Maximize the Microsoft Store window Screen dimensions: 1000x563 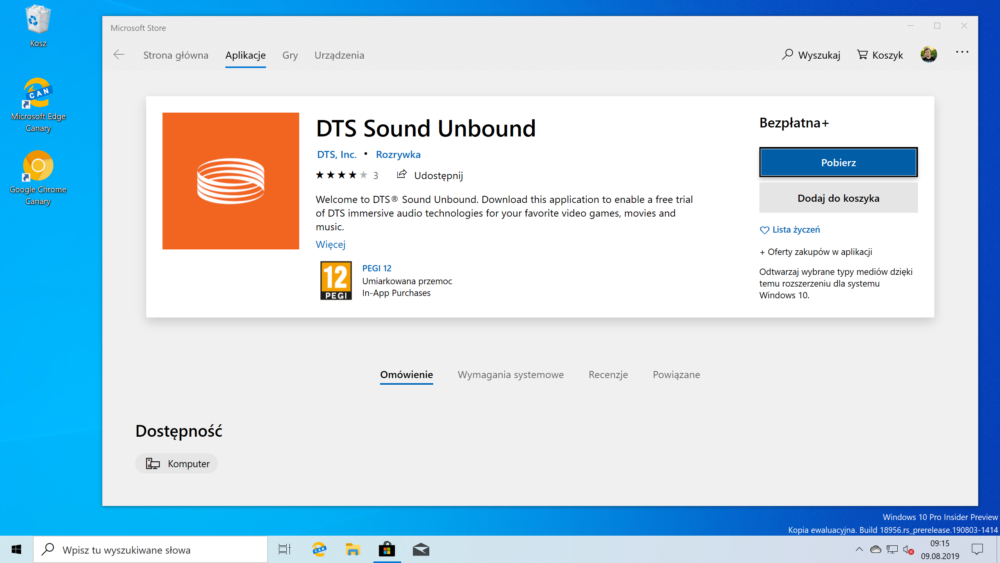pos(937,26)
